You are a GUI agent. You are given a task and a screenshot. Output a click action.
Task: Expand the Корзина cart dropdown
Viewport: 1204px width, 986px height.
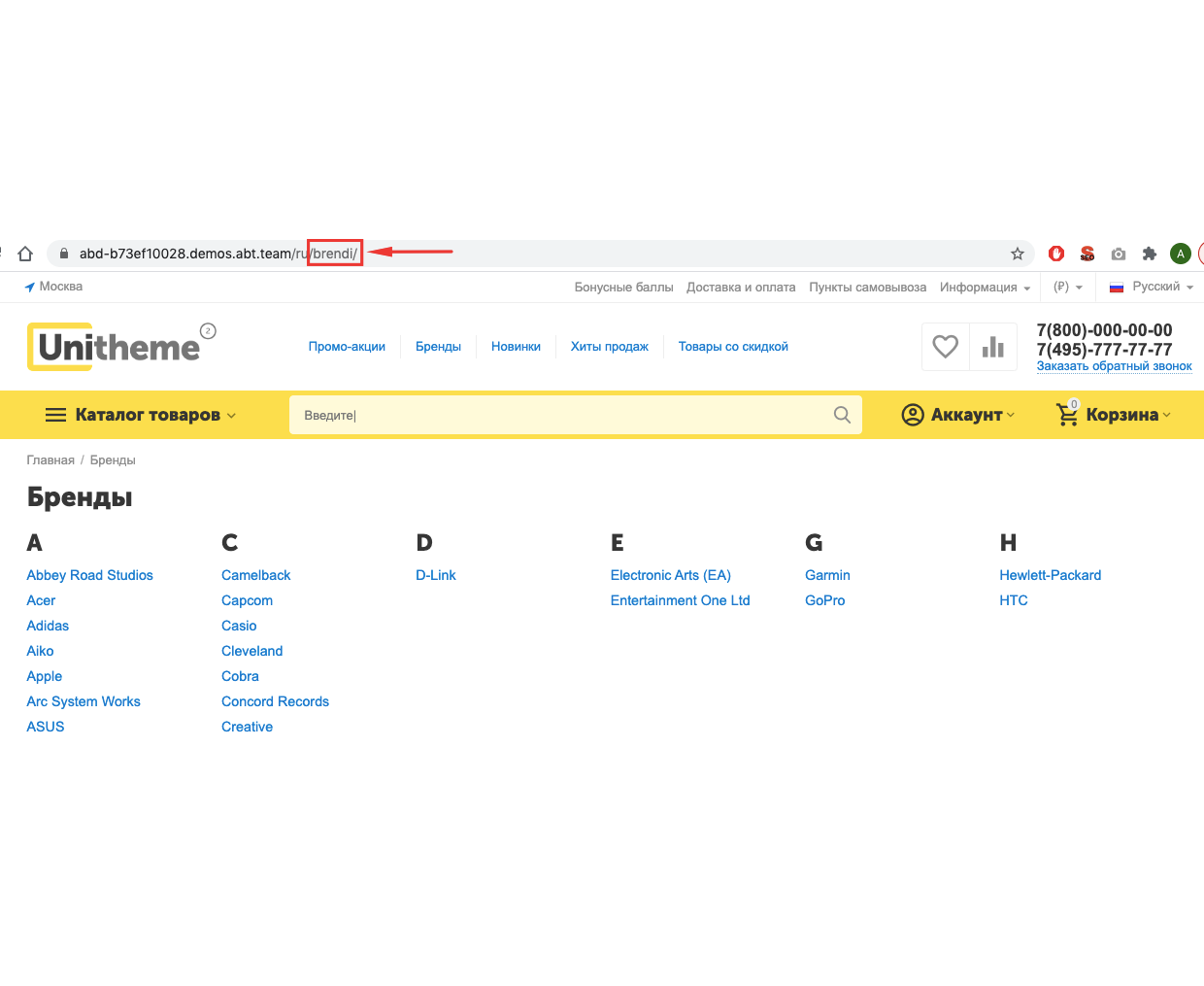tap(1114, 415)
